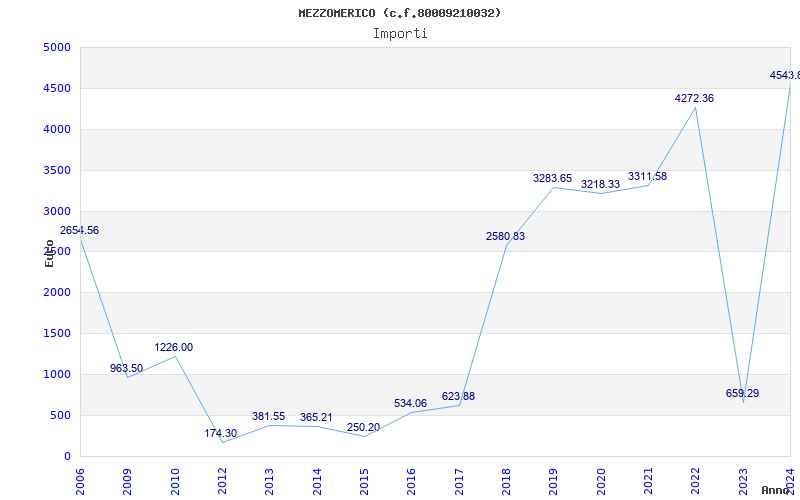Click the 174.30 data label
This screenshot has height=500, width=800.
pyautogui.click(x=221, y=433)
